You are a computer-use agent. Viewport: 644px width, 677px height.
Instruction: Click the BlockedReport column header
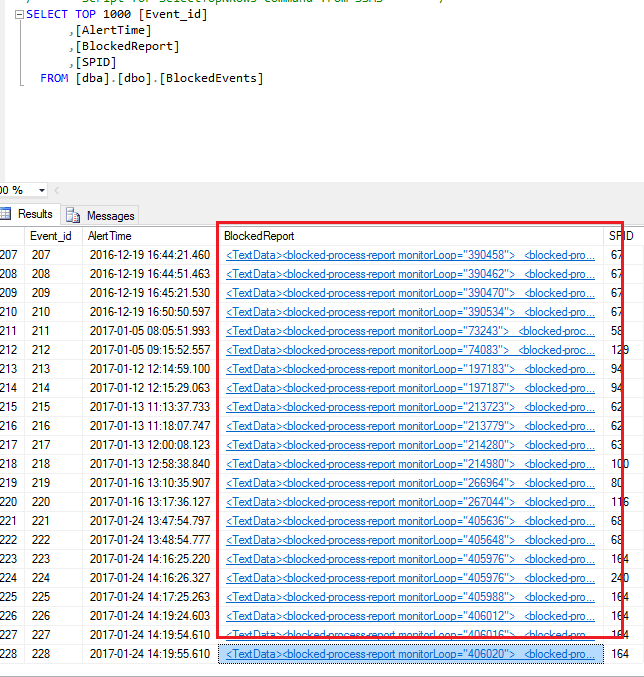click(259, 236)
